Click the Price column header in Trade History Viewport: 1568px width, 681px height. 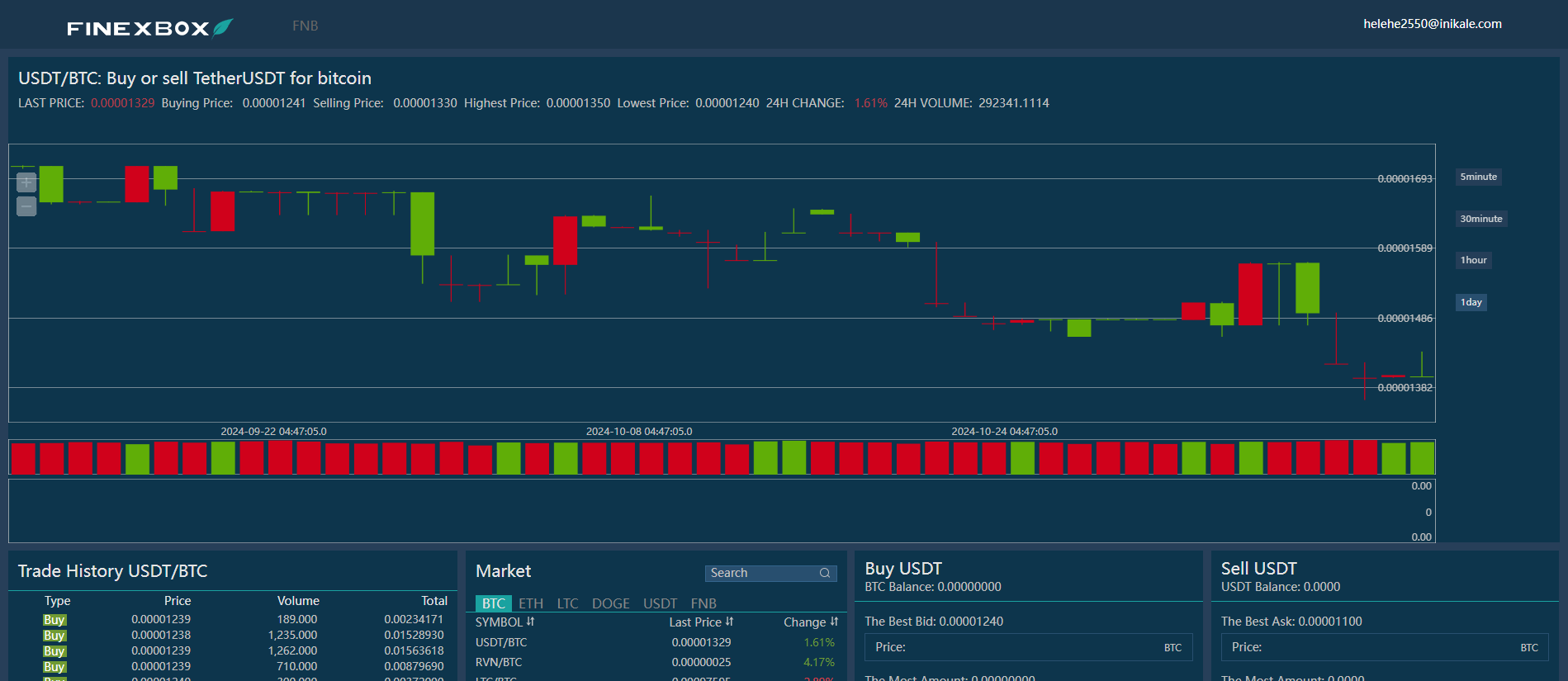(x=178, y=601)
